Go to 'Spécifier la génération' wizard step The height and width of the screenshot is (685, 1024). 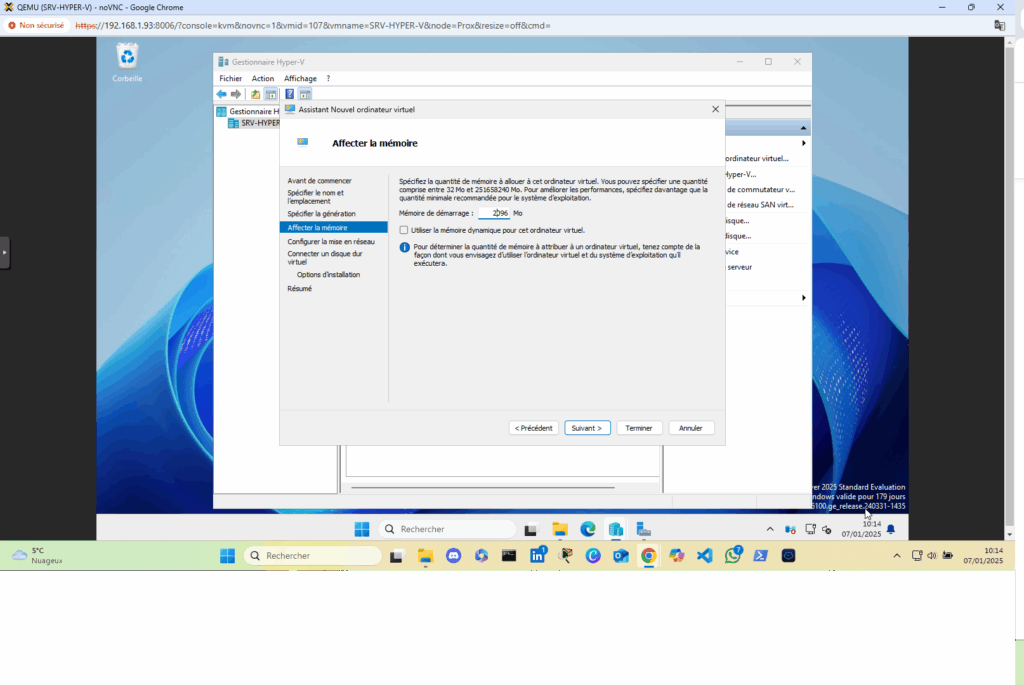click(x=321, y=214)
